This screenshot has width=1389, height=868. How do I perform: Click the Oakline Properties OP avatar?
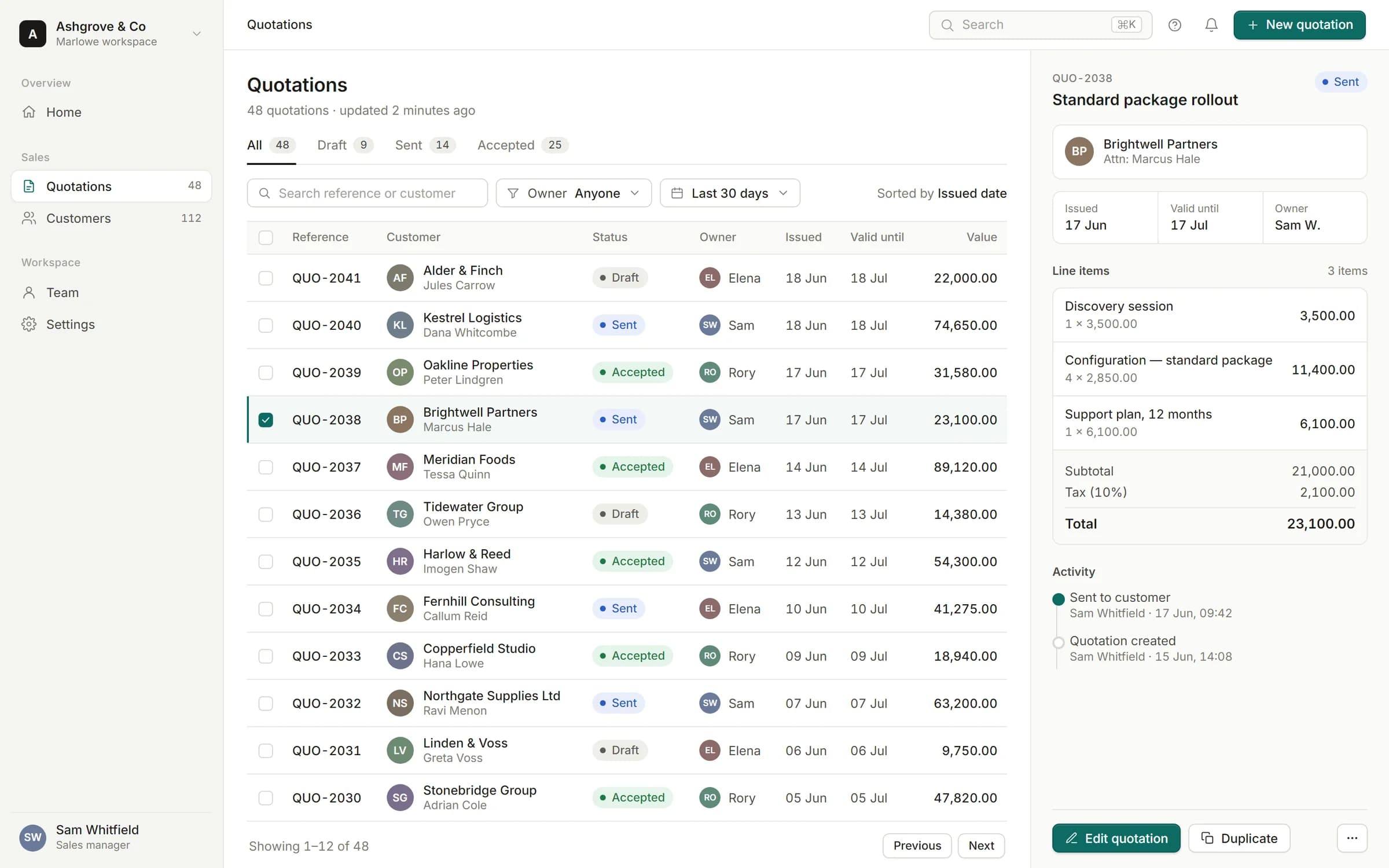[400, 372]
